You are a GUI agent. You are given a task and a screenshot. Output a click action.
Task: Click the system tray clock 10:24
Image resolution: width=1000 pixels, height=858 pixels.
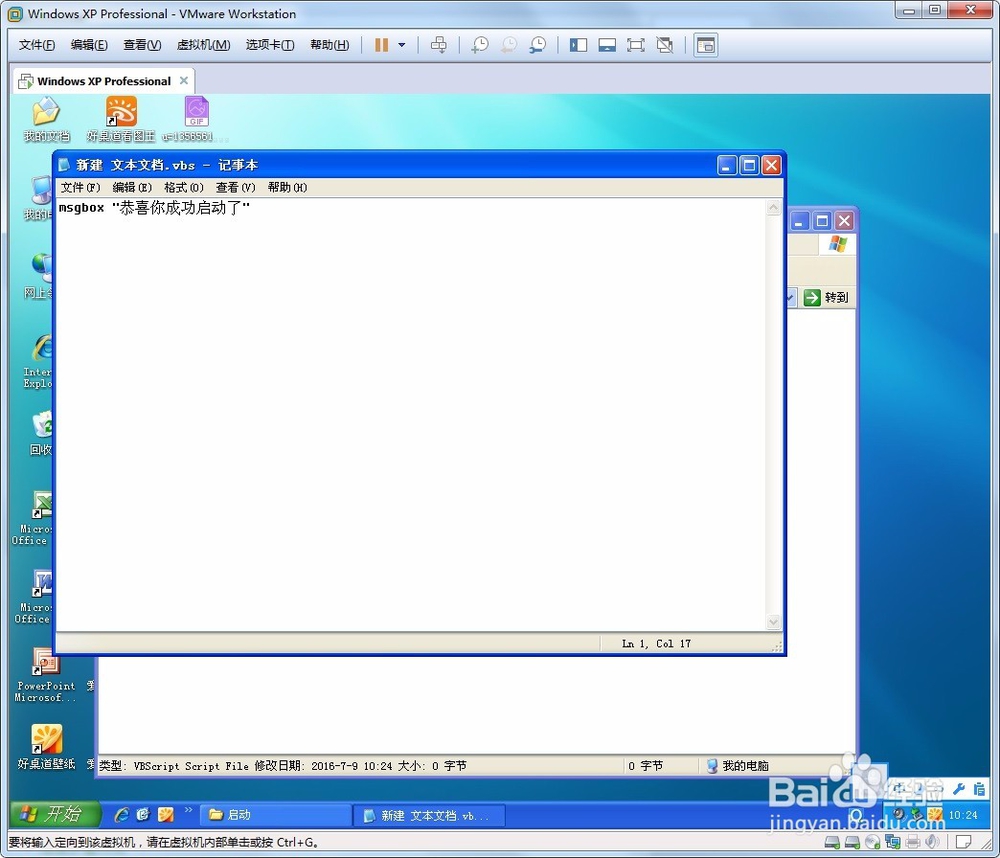pyautogui.click(x=962, y=815)
